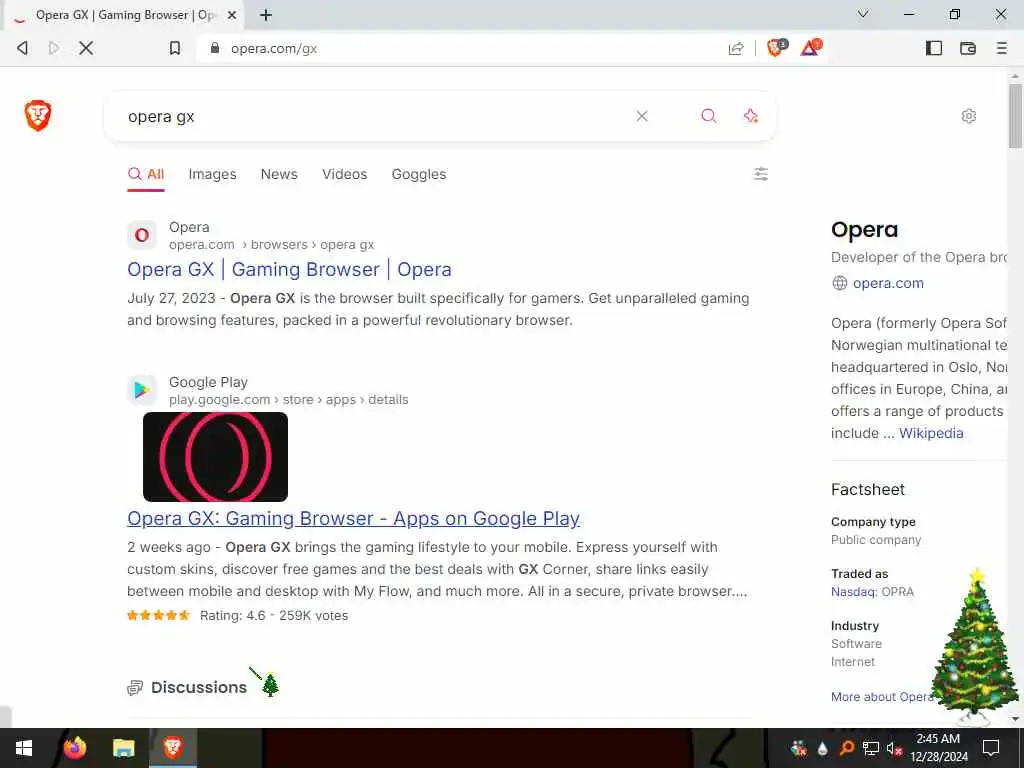1024x768 pixels.
Task: Click the page's vertical scrollbar thumb
Action: tap(1015, 116)
